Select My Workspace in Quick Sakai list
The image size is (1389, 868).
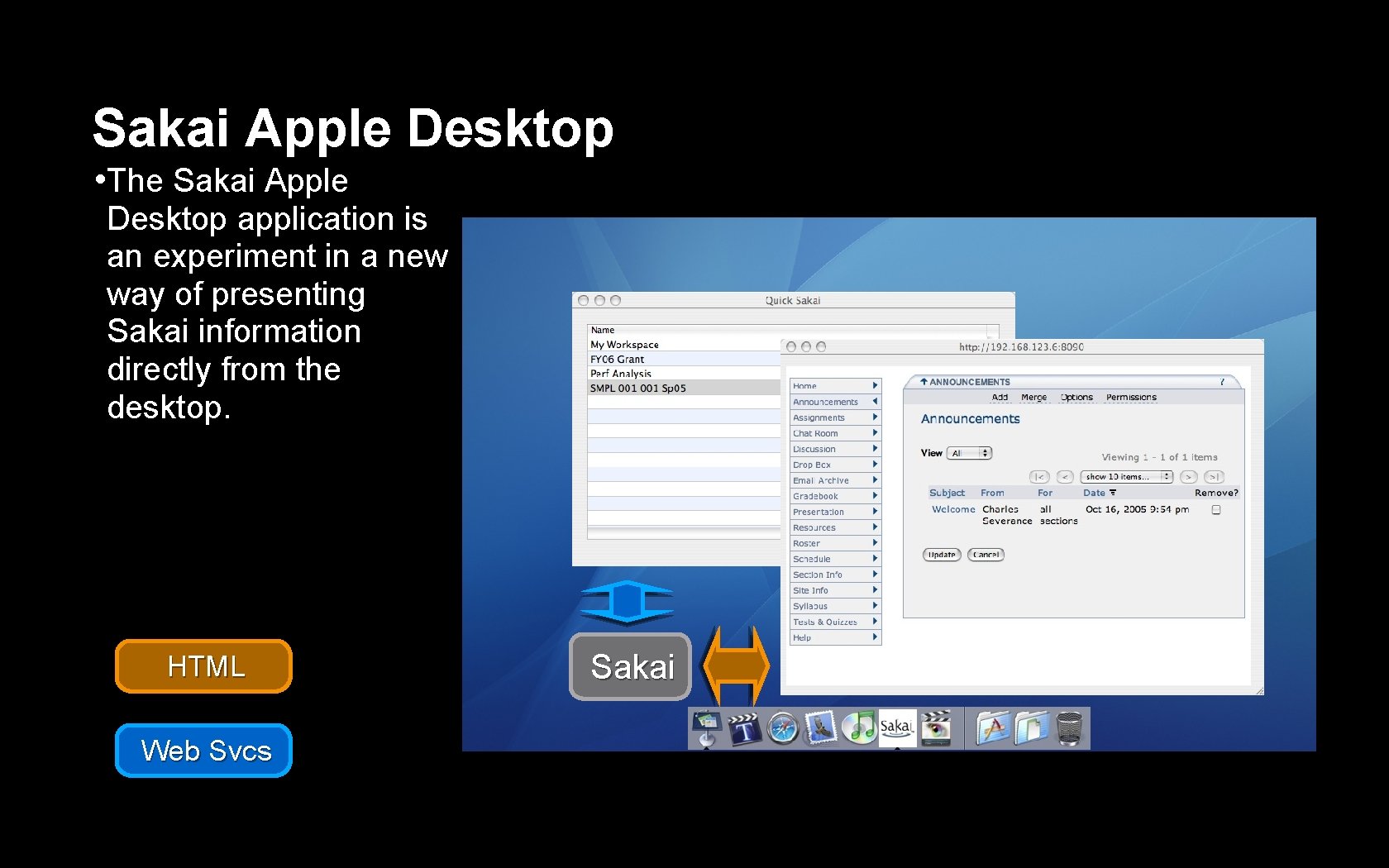(684, 345)
